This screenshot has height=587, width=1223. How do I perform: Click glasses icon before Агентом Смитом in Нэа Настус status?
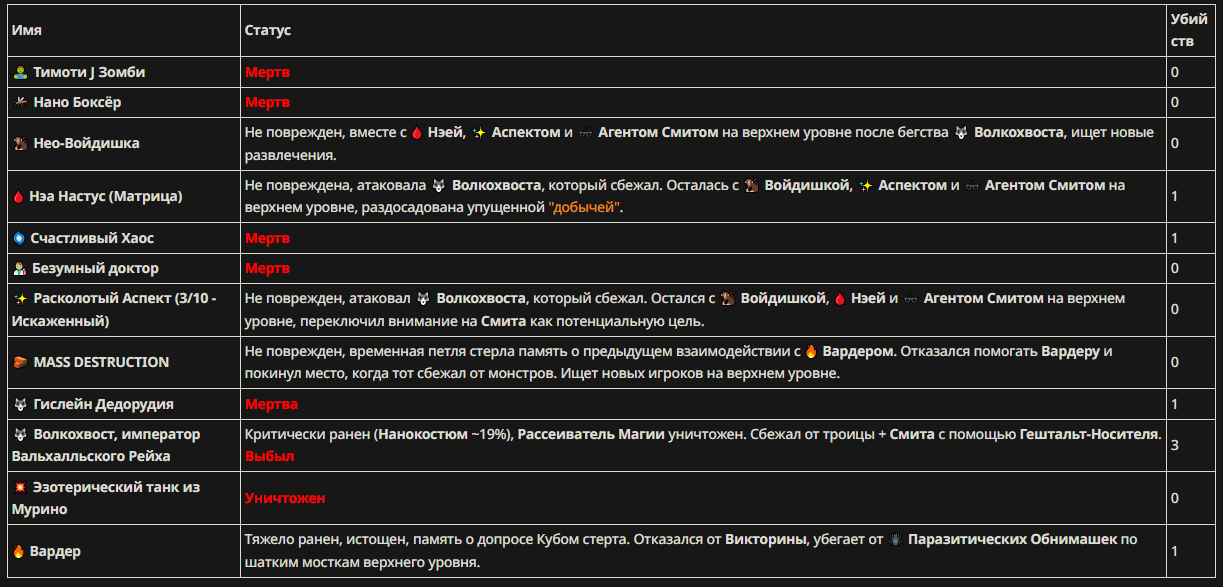[972, 186]
